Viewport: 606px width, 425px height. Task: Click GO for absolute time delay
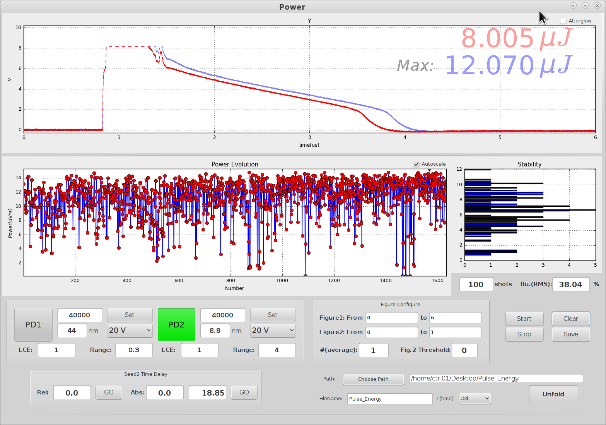(x=244, y=393)
